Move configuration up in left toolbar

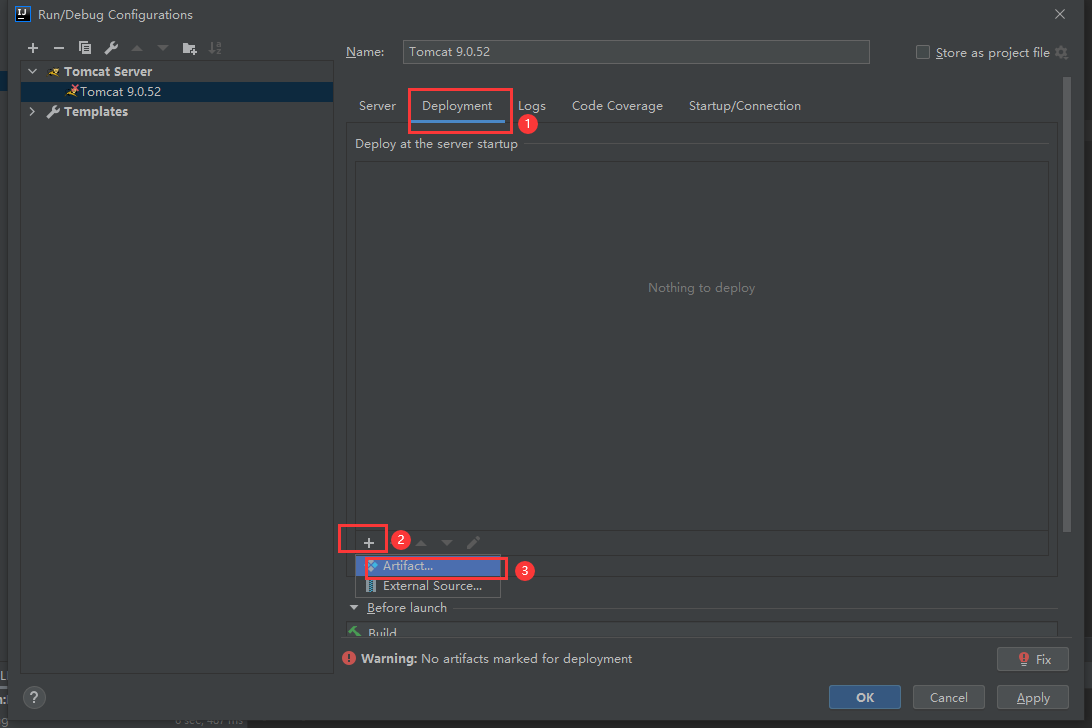click(137, 48)
